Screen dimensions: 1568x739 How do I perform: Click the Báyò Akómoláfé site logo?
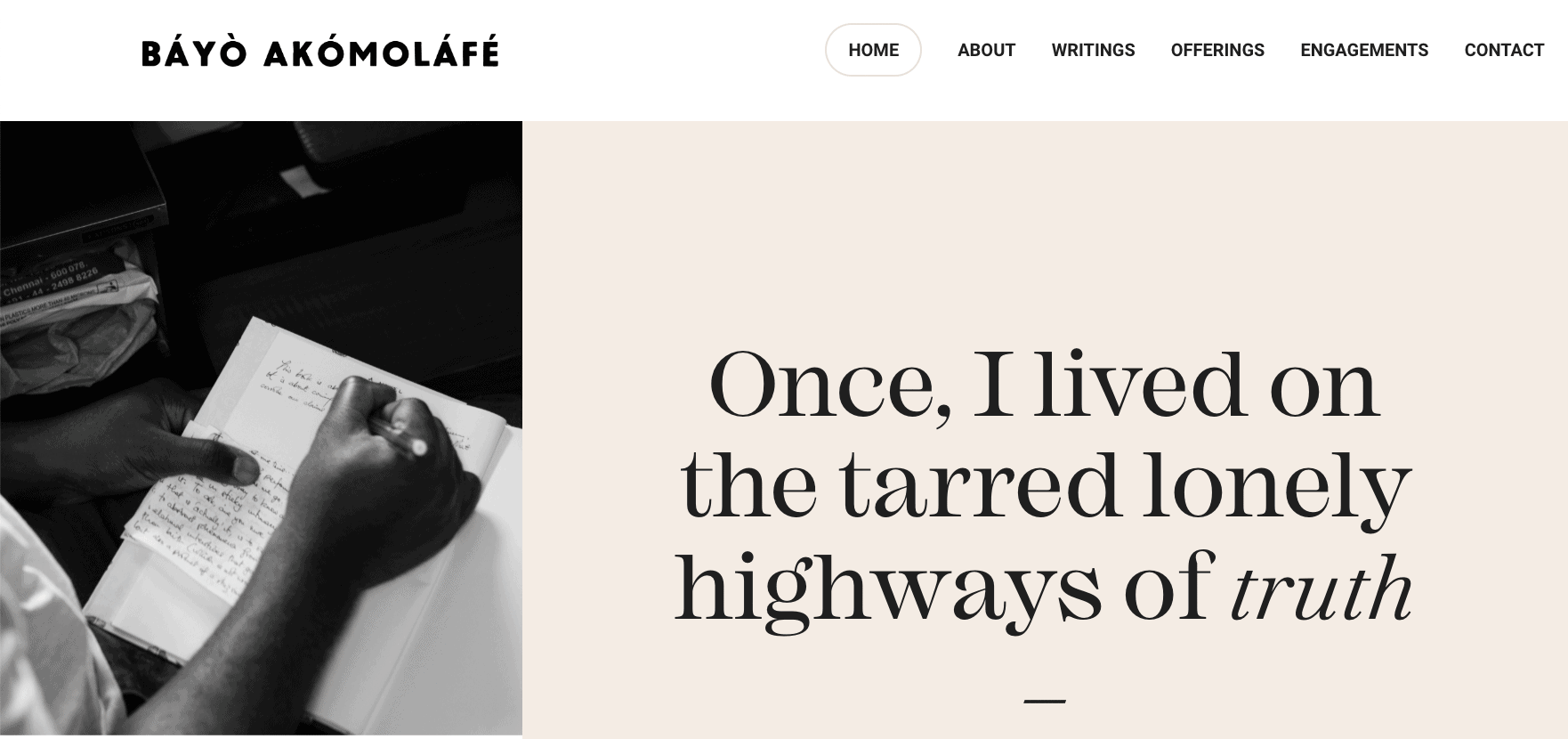[x=320, y=53]
